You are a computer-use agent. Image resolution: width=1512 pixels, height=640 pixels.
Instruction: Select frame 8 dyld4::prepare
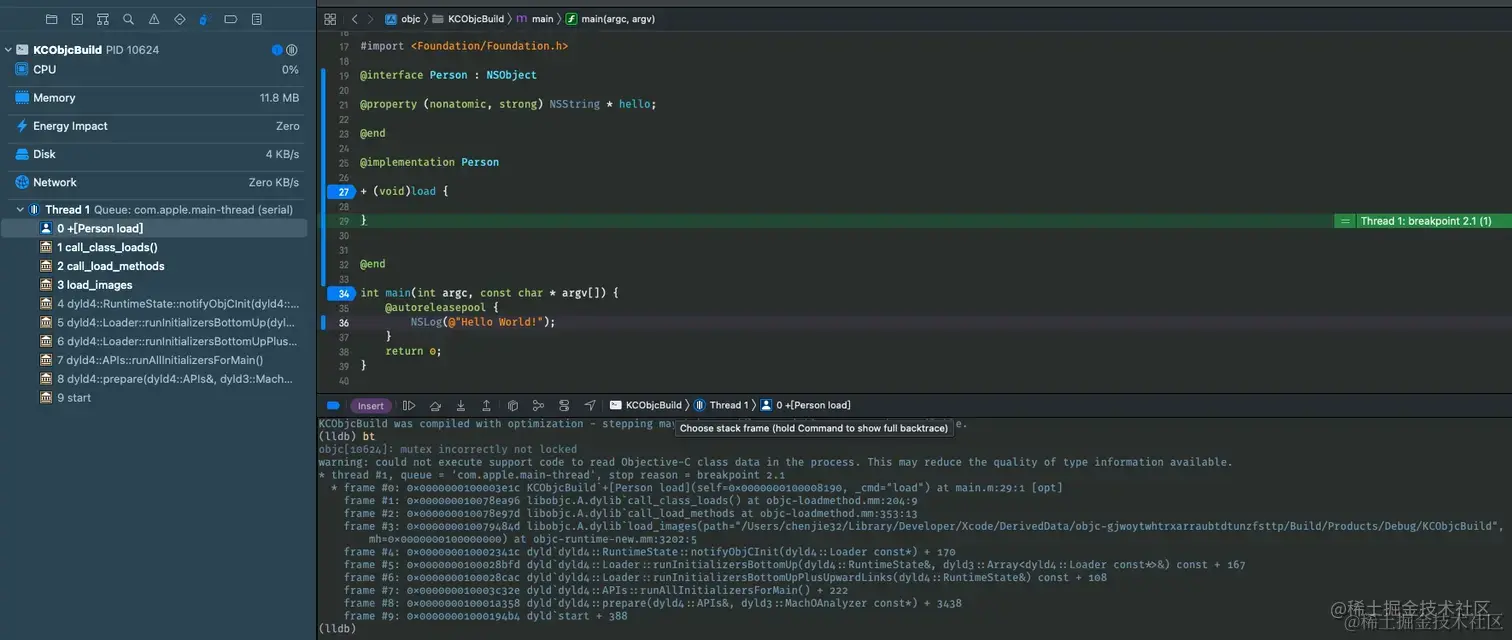point(155,379)
